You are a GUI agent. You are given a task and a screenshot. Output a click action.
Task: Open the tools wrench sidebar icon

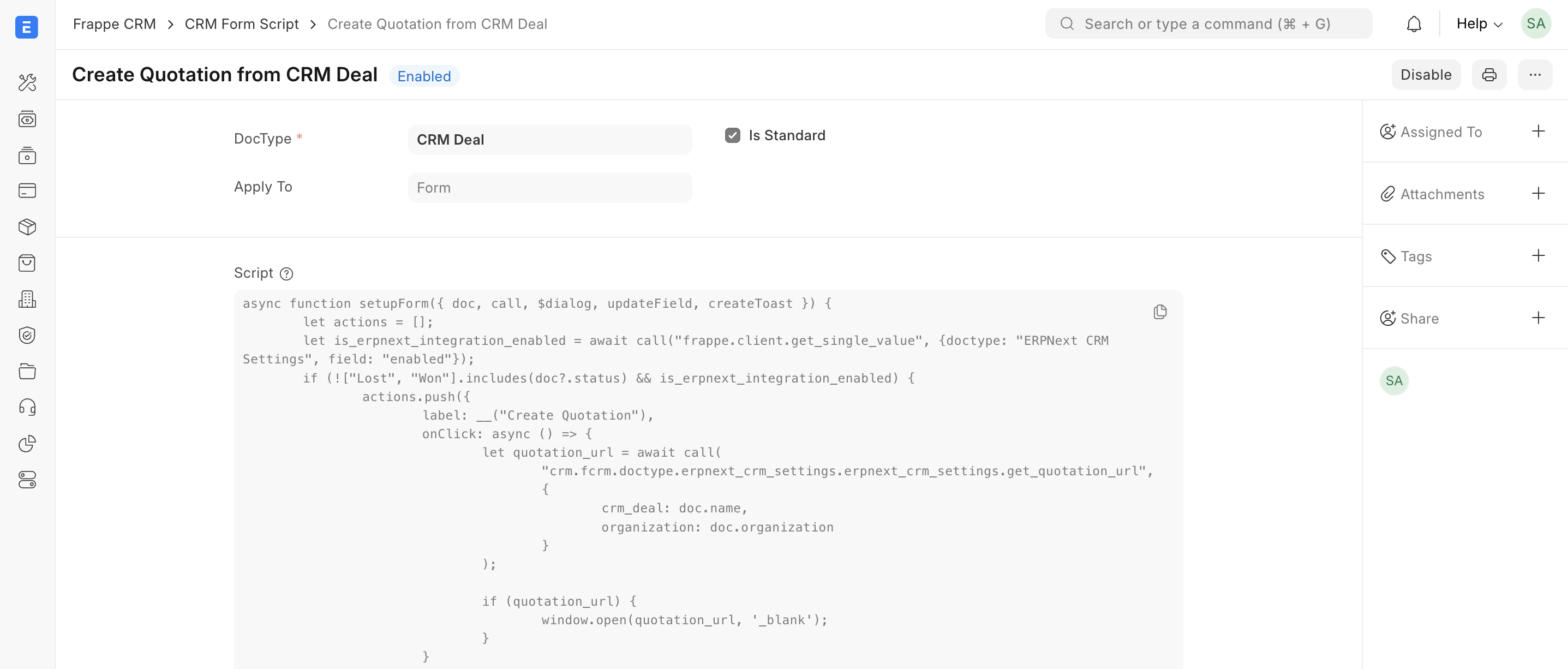pyautogui.click(x=27, y=82)
